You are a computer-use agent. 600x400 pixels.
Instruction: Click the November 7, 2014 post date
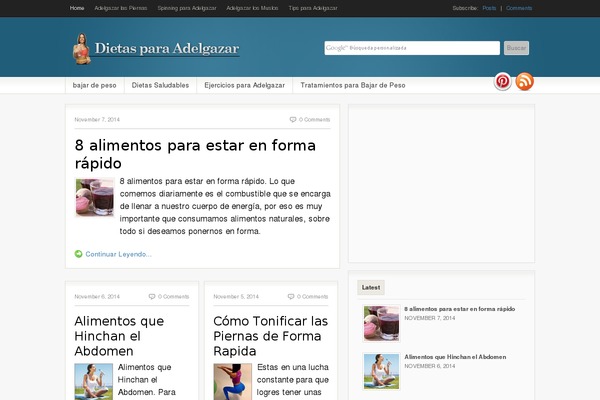[97, 119]
